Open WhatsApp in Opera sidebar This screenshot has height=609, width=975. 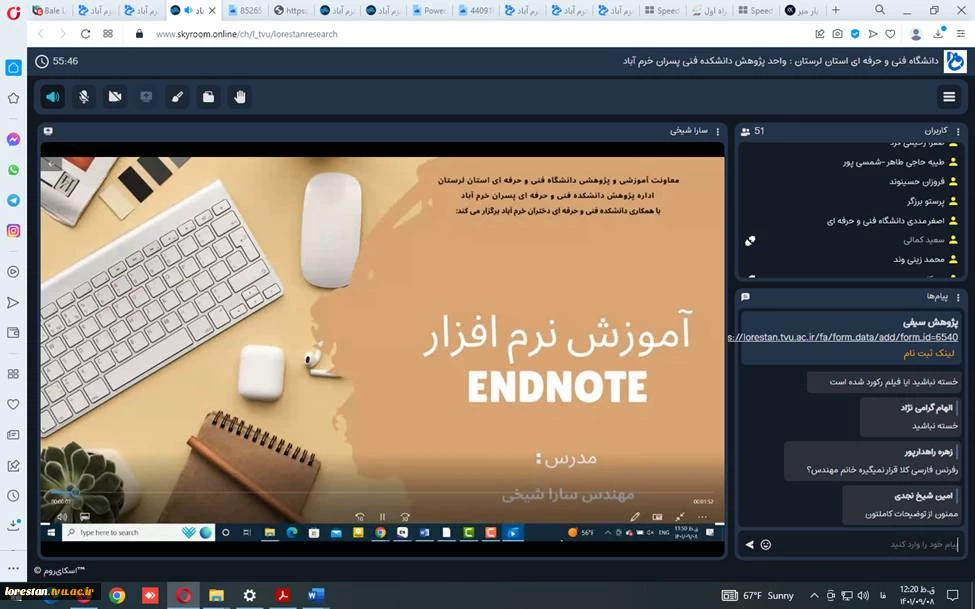click(13, 170)
